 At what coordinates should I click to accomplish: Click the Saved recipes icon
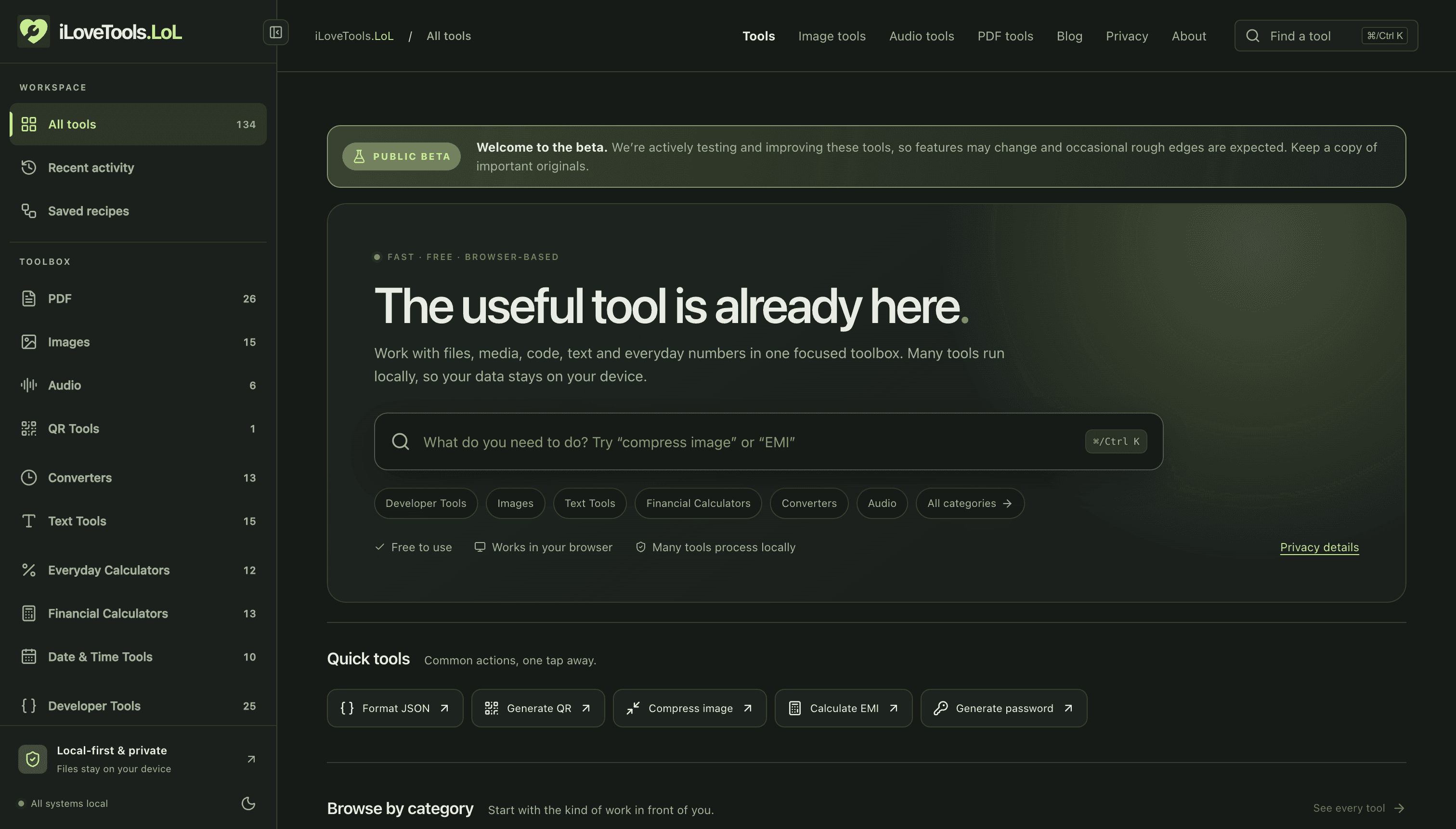pos(29,211)
